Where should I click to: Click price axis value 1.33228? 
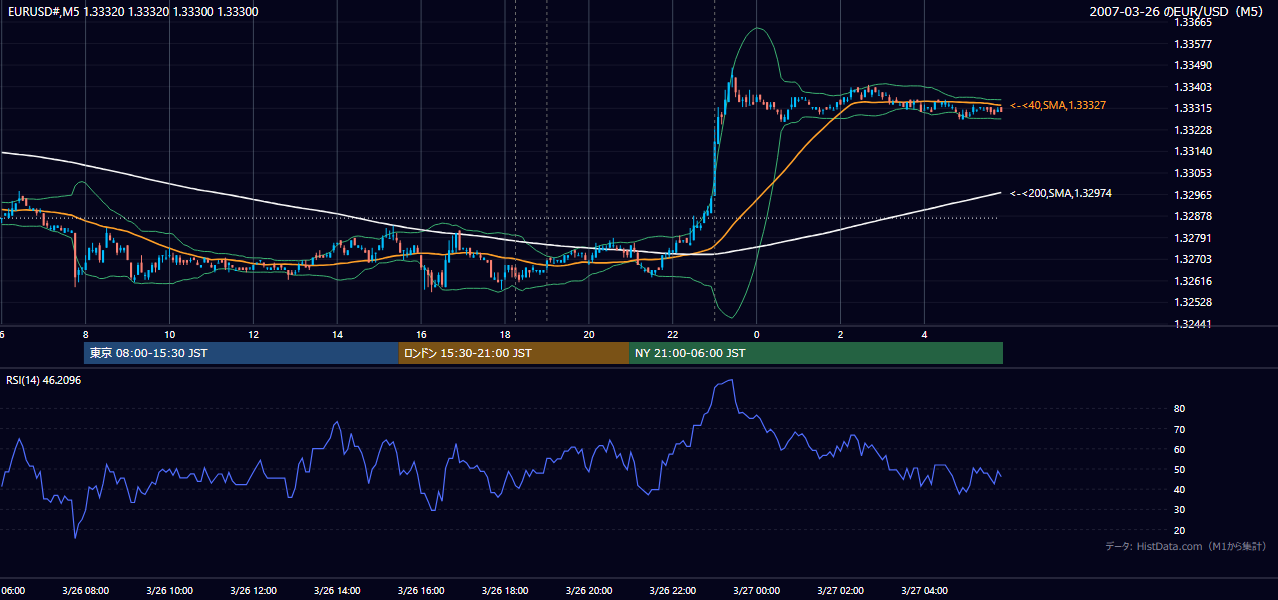(1193, 130)
